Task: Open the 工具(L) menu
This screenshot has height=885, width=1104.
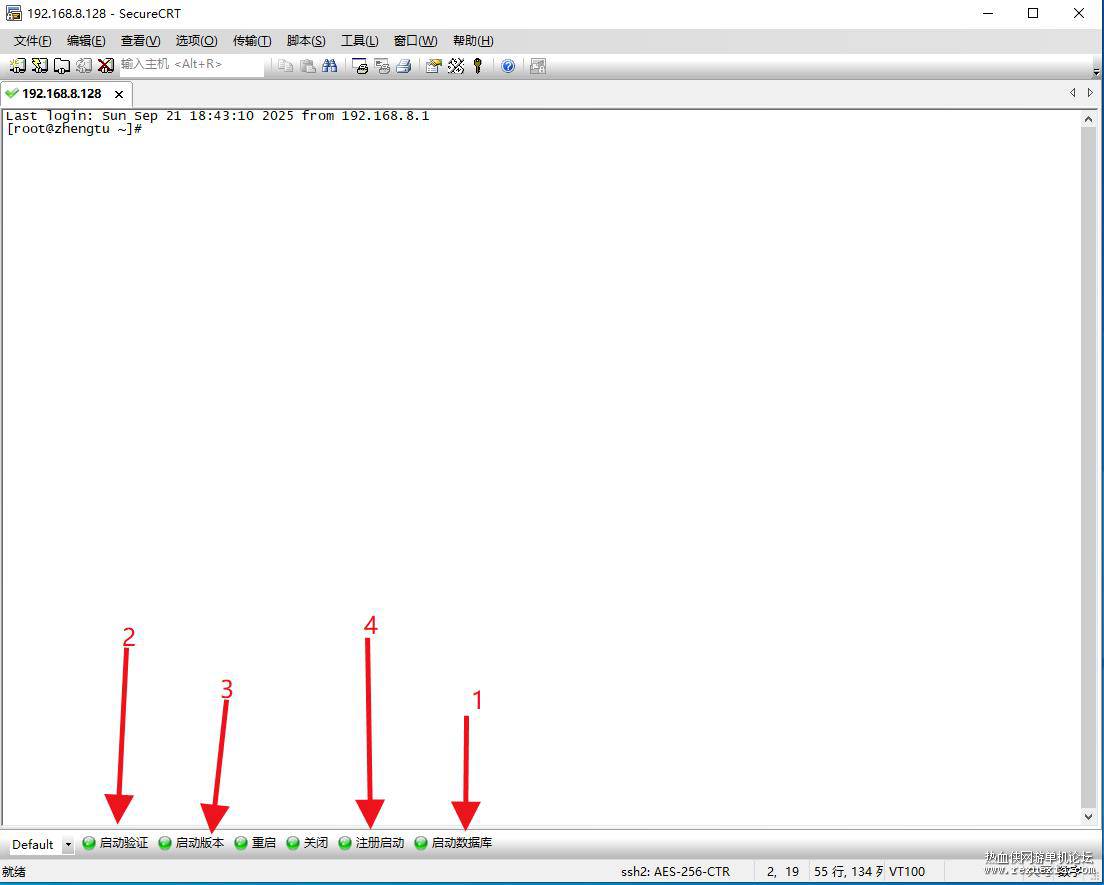Action: tap(360, 41)
